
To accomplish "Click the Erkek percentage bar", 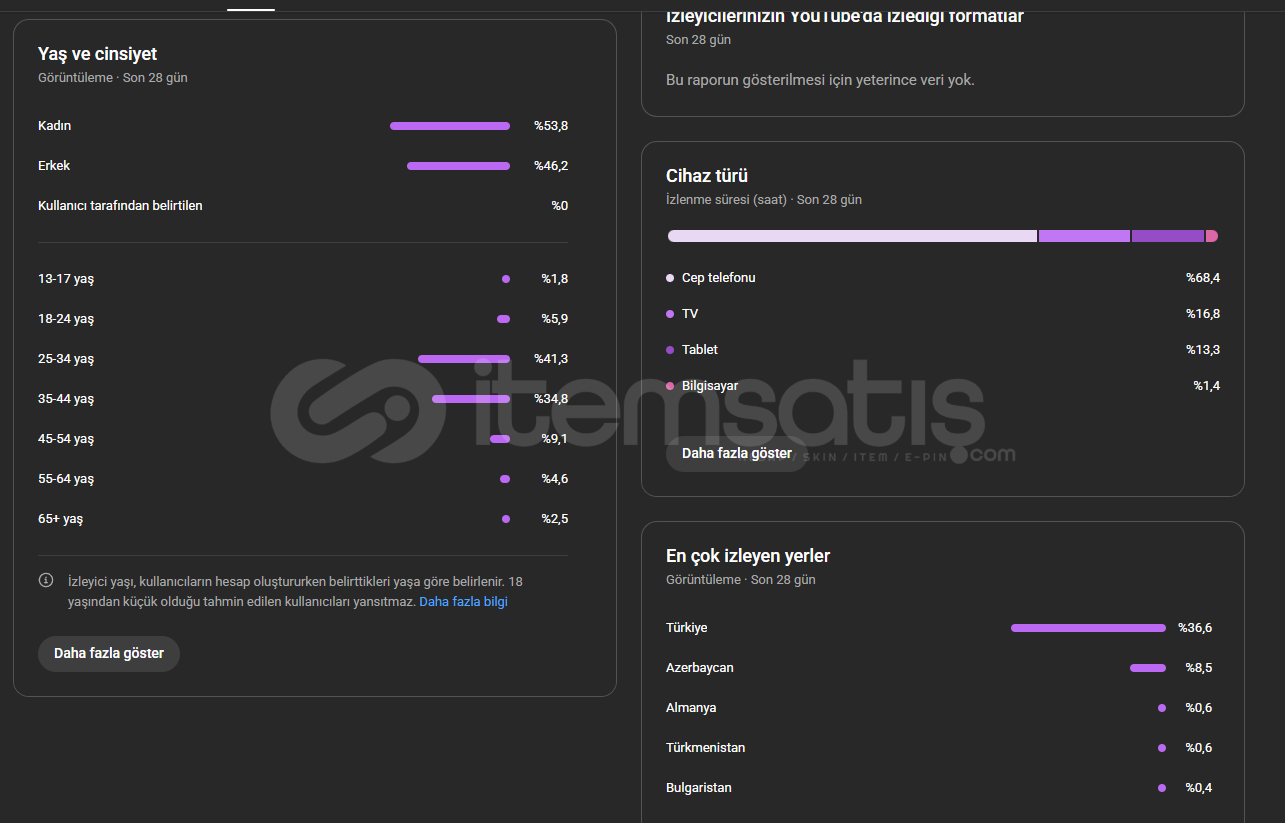I will 458,166.
